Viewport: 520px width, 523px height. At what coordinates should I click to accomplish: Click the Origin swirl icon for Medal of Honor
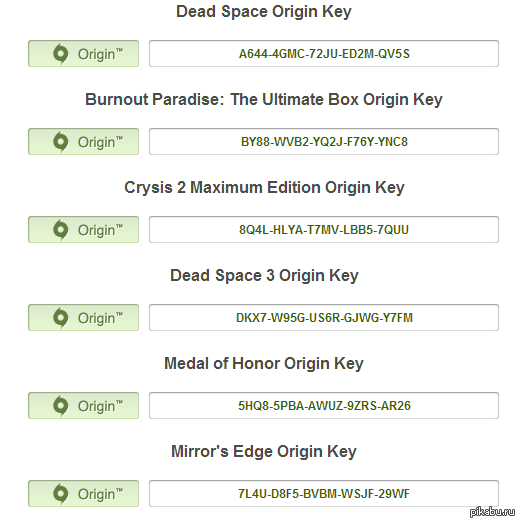61,406
